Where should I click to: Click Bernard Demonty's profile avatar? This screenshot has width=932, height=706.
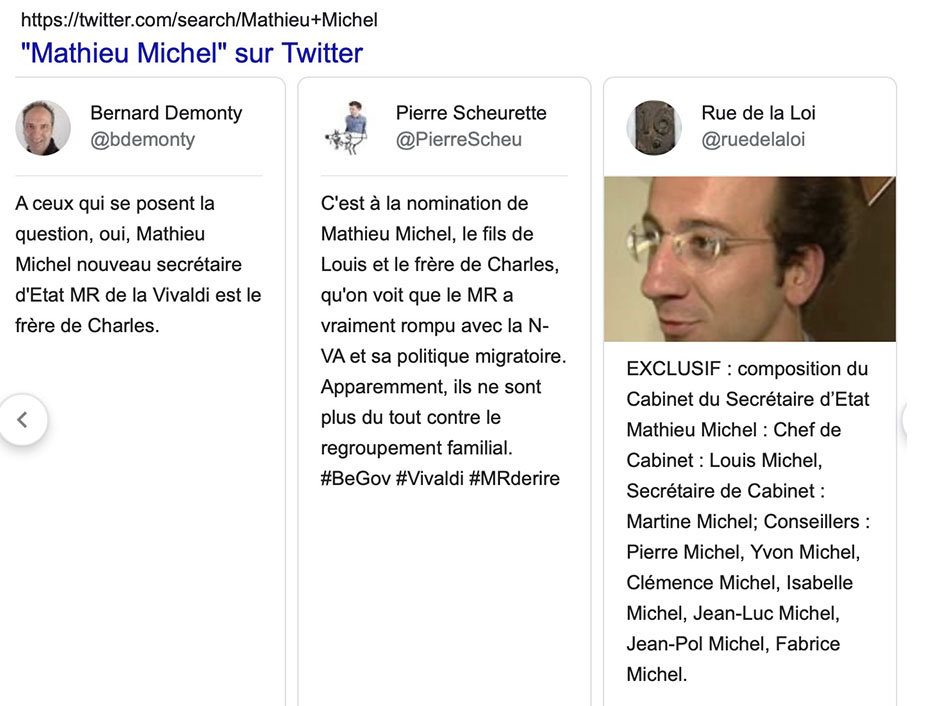click(43, 128)
